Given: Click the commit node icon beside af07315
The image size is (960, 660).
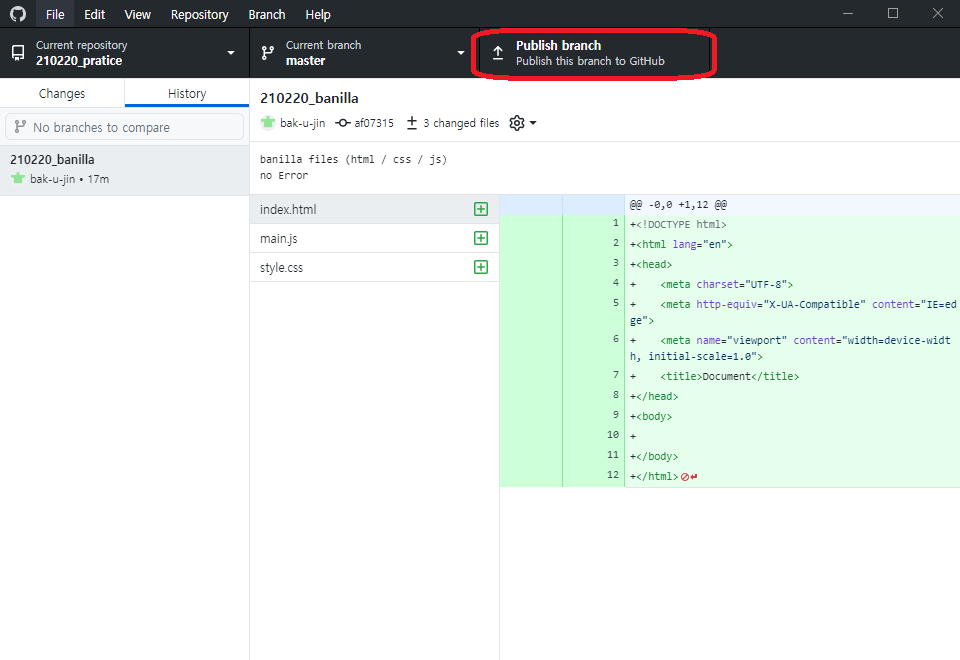Looking at the screenshot, I should (x=342, y=123).
